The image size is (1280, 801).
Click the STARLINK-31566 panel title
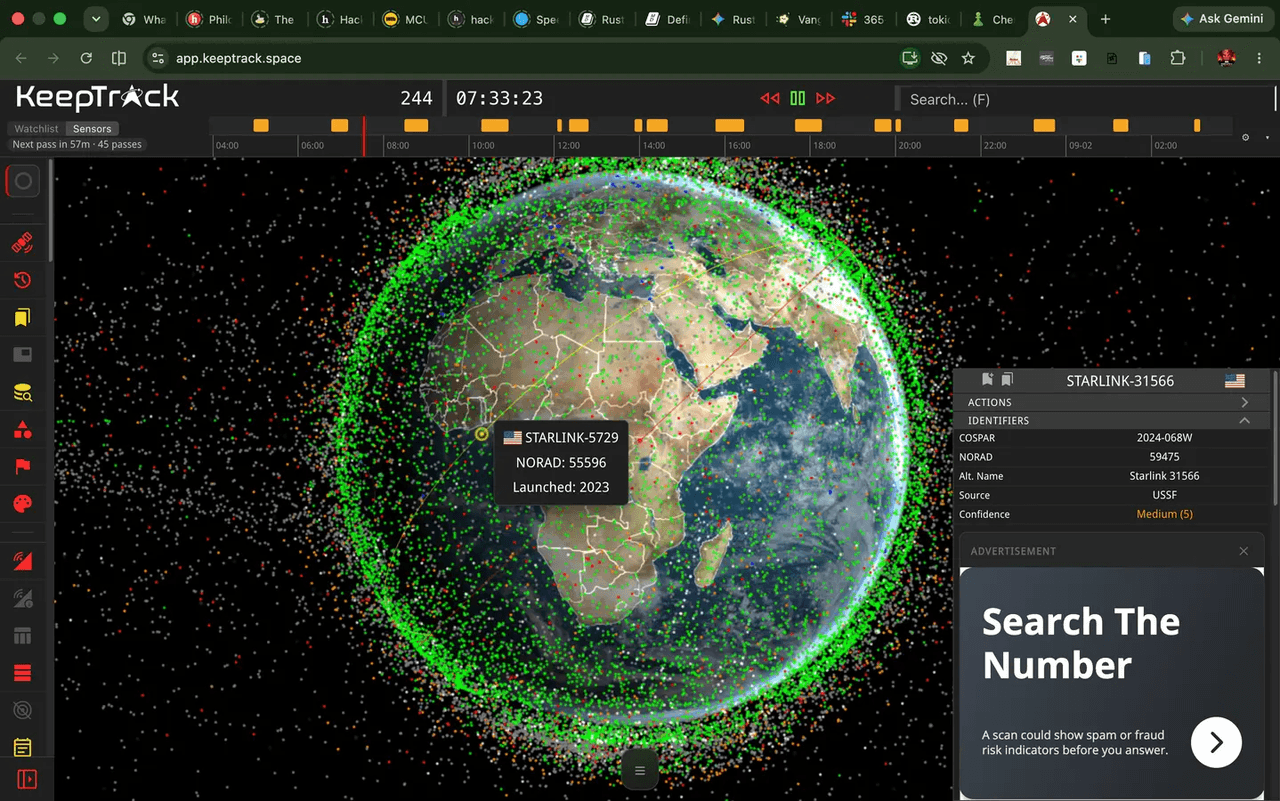tap(1120, 381)
